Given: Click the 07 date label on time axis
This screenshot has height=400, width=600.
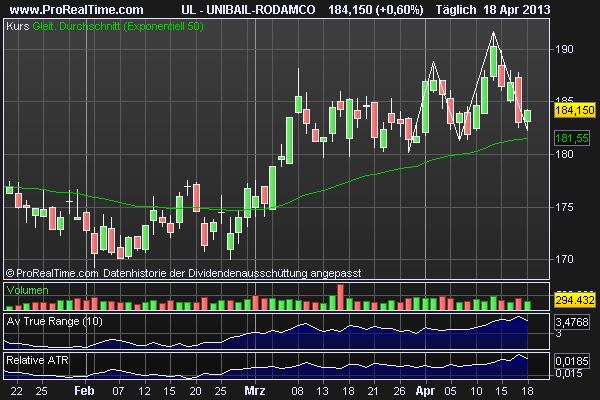Looking at the screenshot, I should pyautogui.click(x=118, y=391).
